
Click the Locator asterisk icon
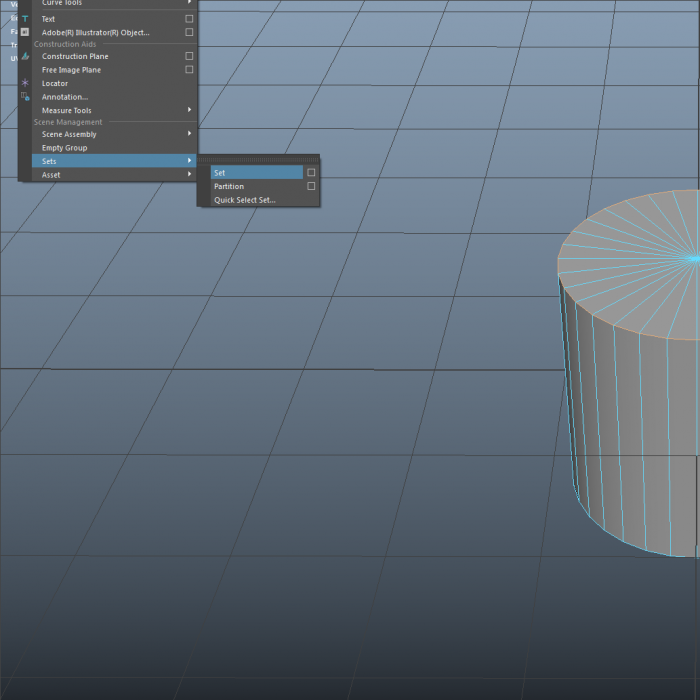25,83
